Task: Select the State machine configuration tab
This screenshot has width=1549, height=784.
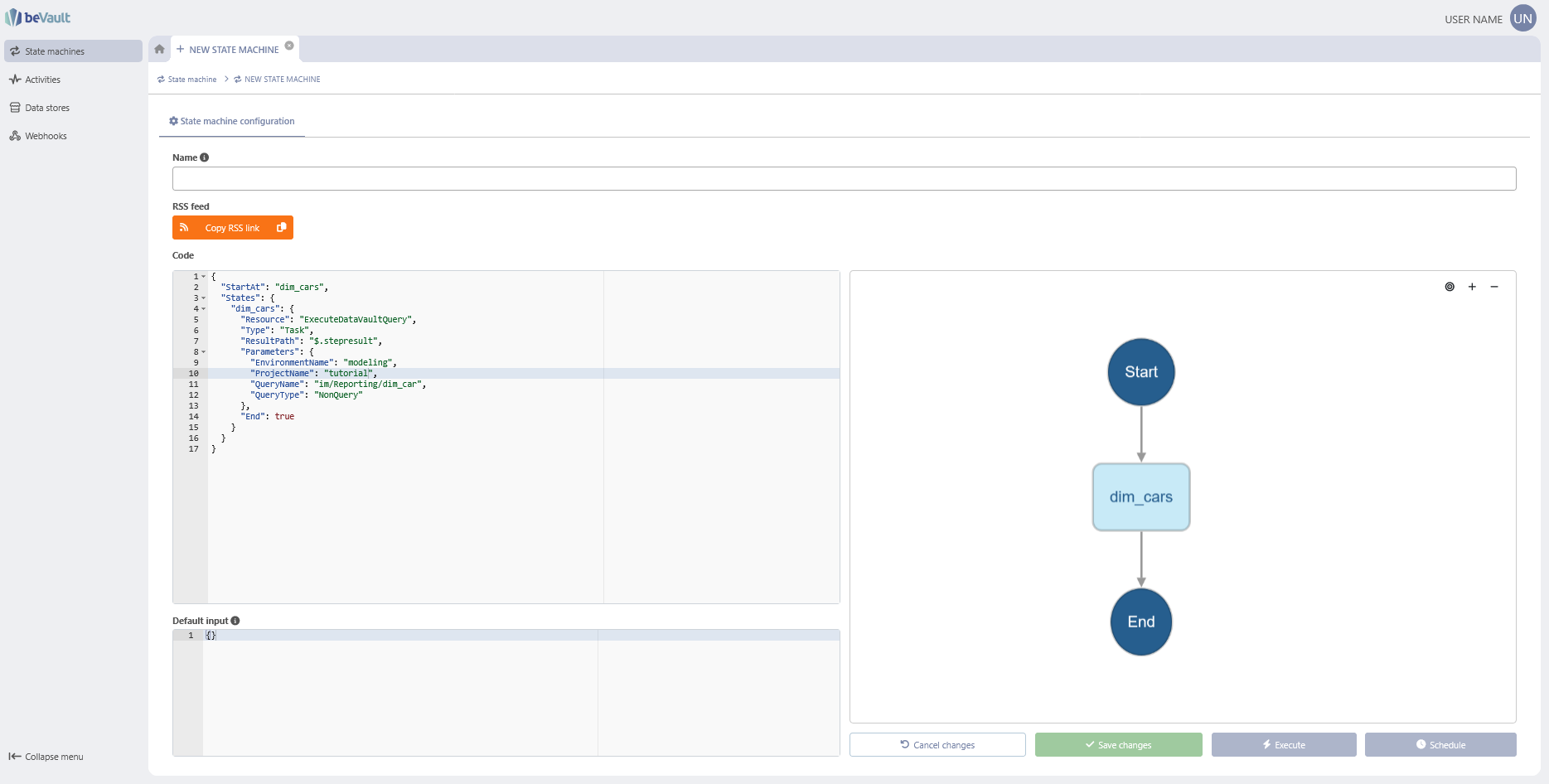Action: [232, 121]
